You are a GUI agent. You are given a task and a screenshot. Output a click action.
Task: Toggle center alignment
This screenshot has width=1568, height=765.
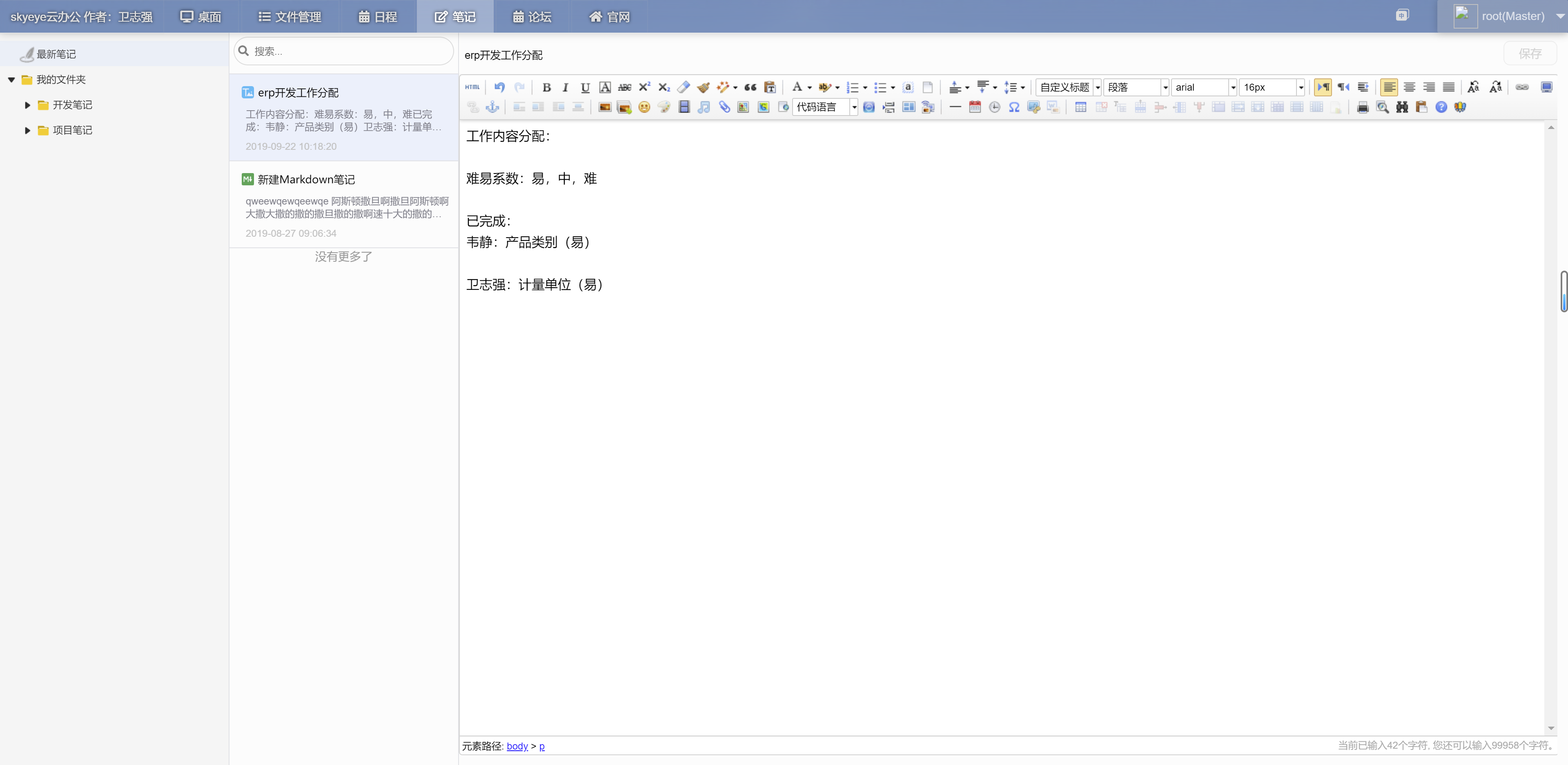(x=1409, y=87)
